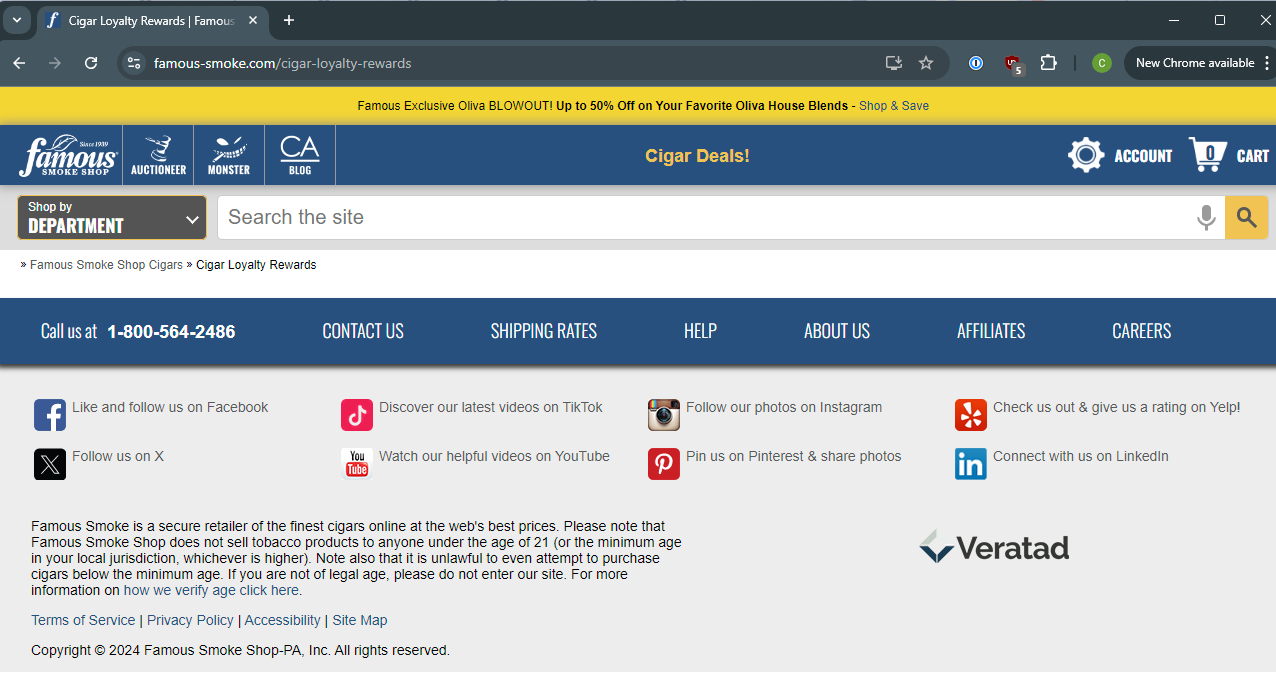Open the Chrome tab search dropdown arrow

click(x=17, y=20)
